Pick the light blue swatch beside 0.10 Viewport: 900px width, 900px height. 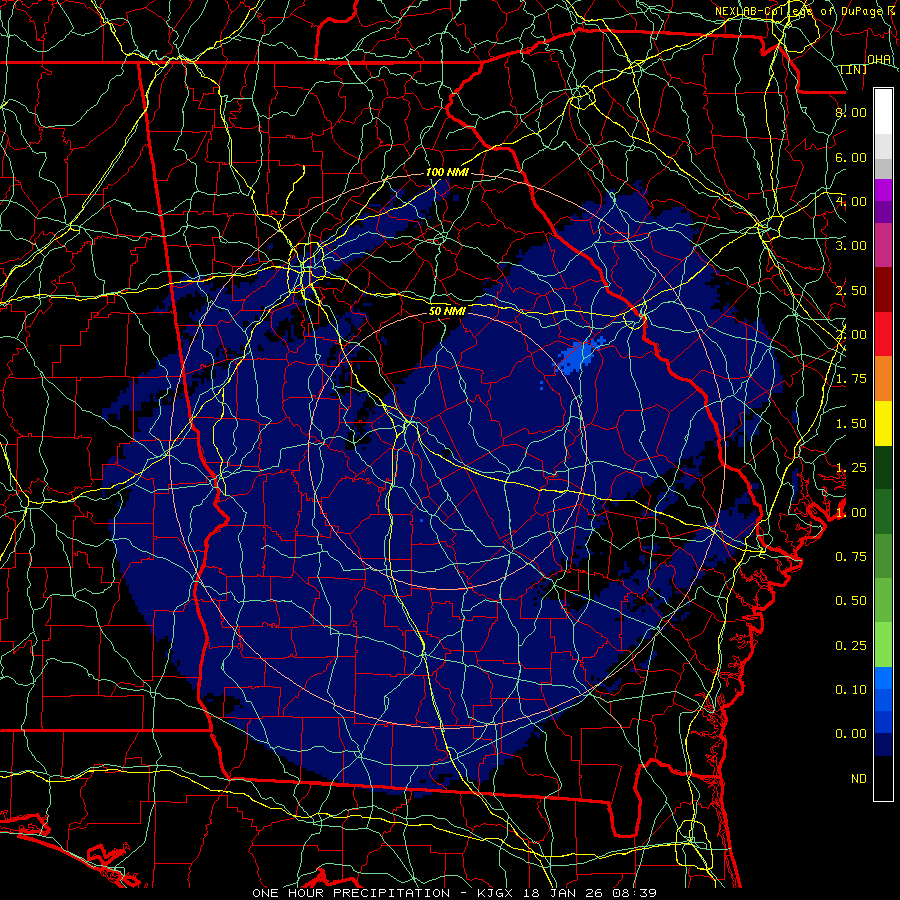click(x=883, y=678)
